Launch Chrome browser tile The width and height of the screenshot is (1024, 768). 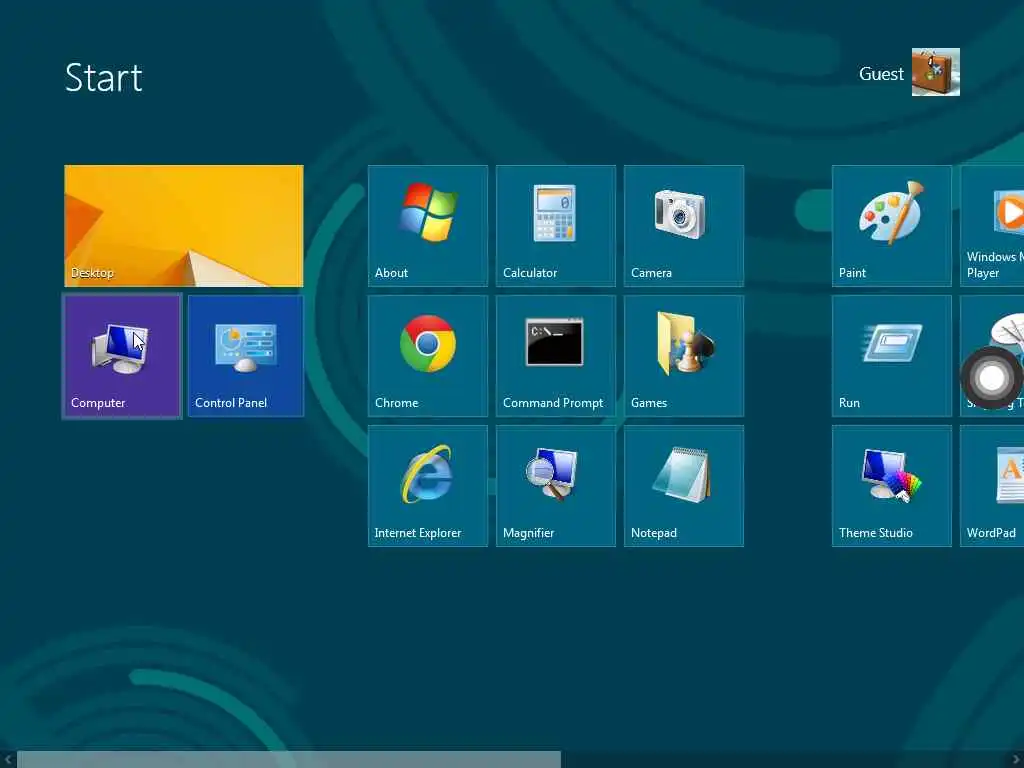[428, 356]
